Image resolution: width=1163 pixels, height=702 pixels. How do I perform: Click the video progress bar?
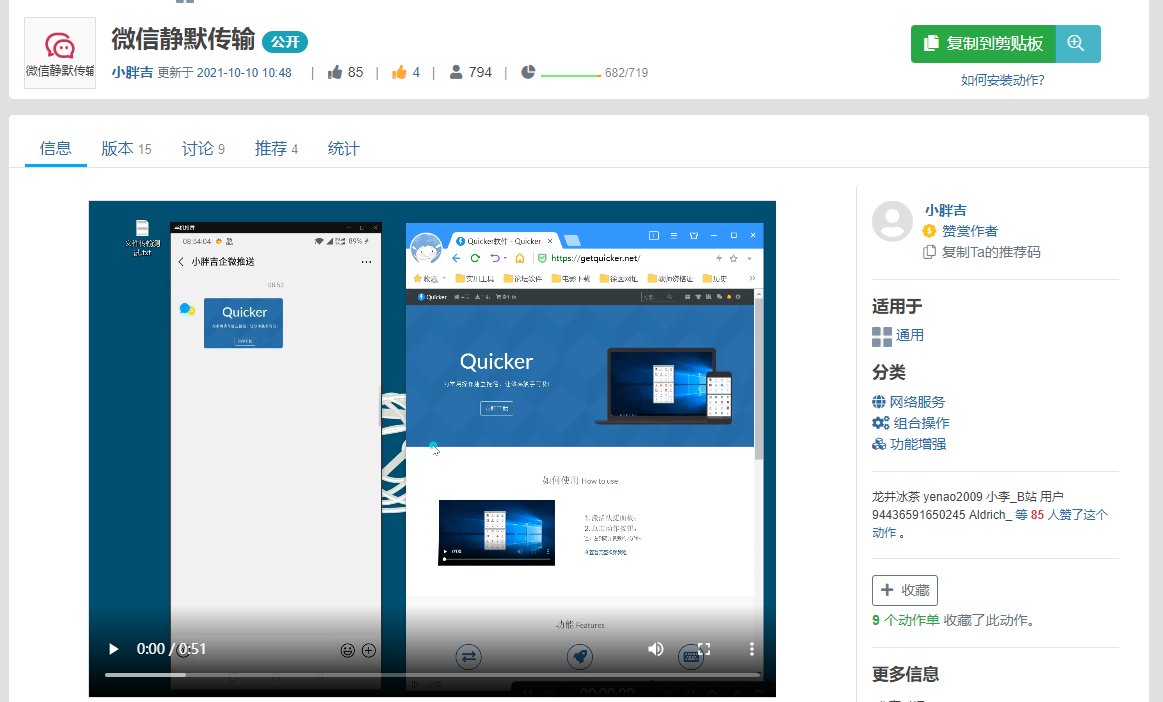click(432, 675)
